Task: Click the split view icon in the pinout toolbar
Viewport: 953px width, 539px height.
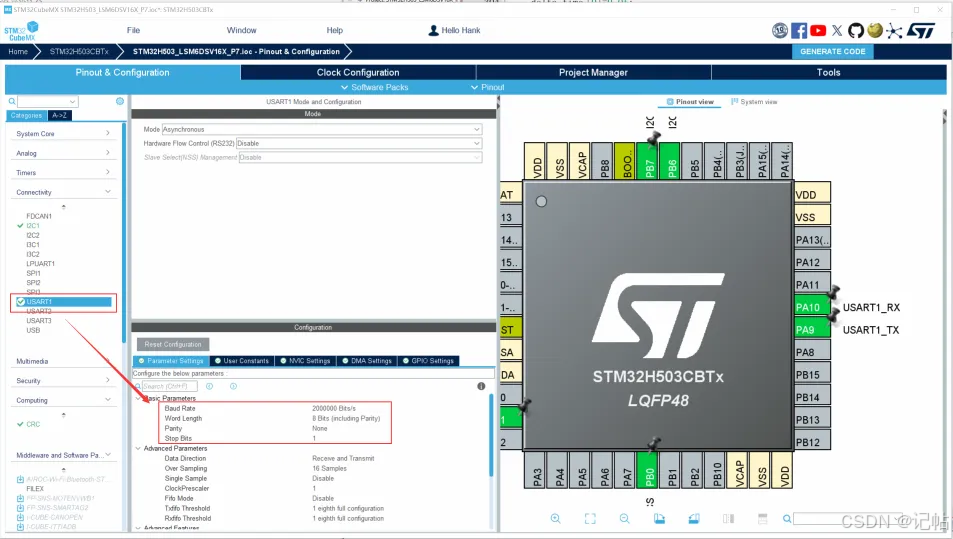Action: [729, 518]
